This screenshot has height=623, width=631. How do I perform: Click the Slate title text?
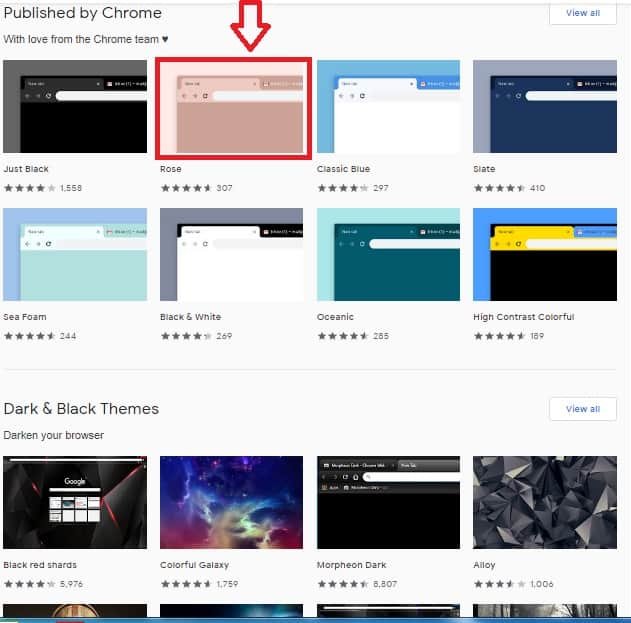(x=484, y=169)
